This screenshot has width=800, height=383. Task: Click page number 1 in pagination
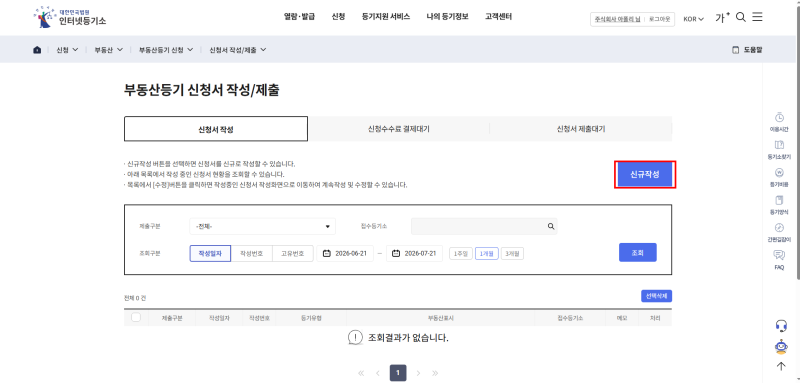398,373
